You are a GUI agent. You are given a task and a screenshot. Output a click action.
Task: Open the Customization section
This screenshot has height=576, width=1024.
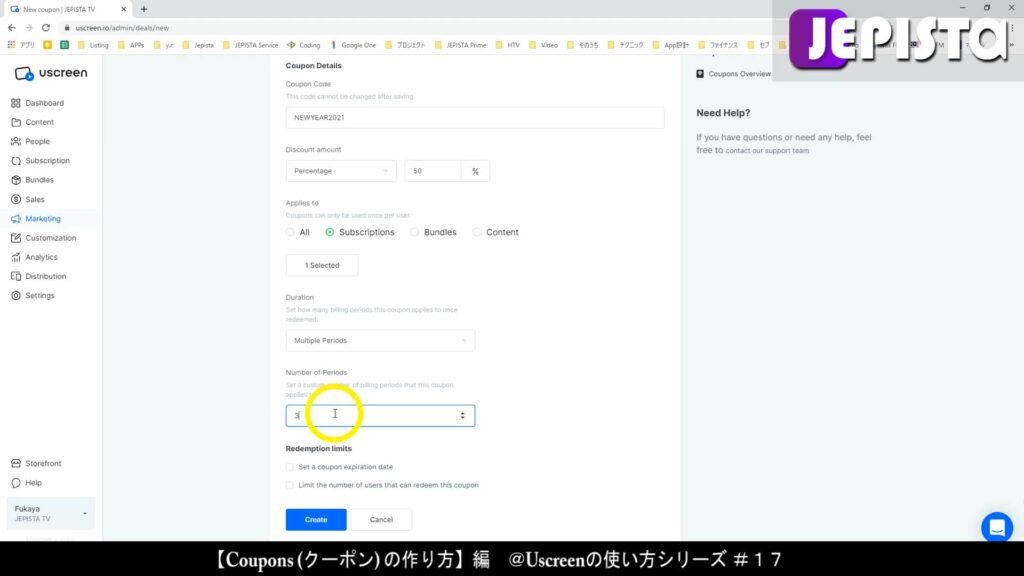point(43,238)
